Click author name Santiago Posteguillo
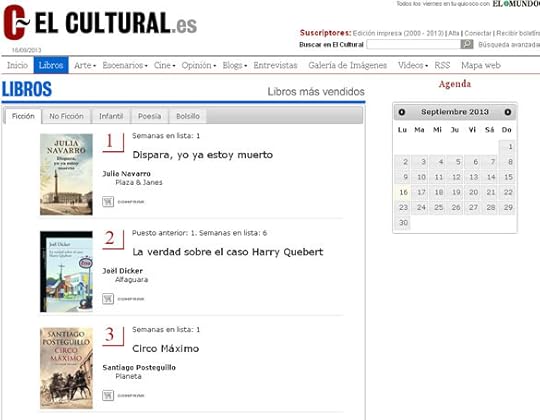This screenshot has height=420, width=540. (x=139, y=367)
